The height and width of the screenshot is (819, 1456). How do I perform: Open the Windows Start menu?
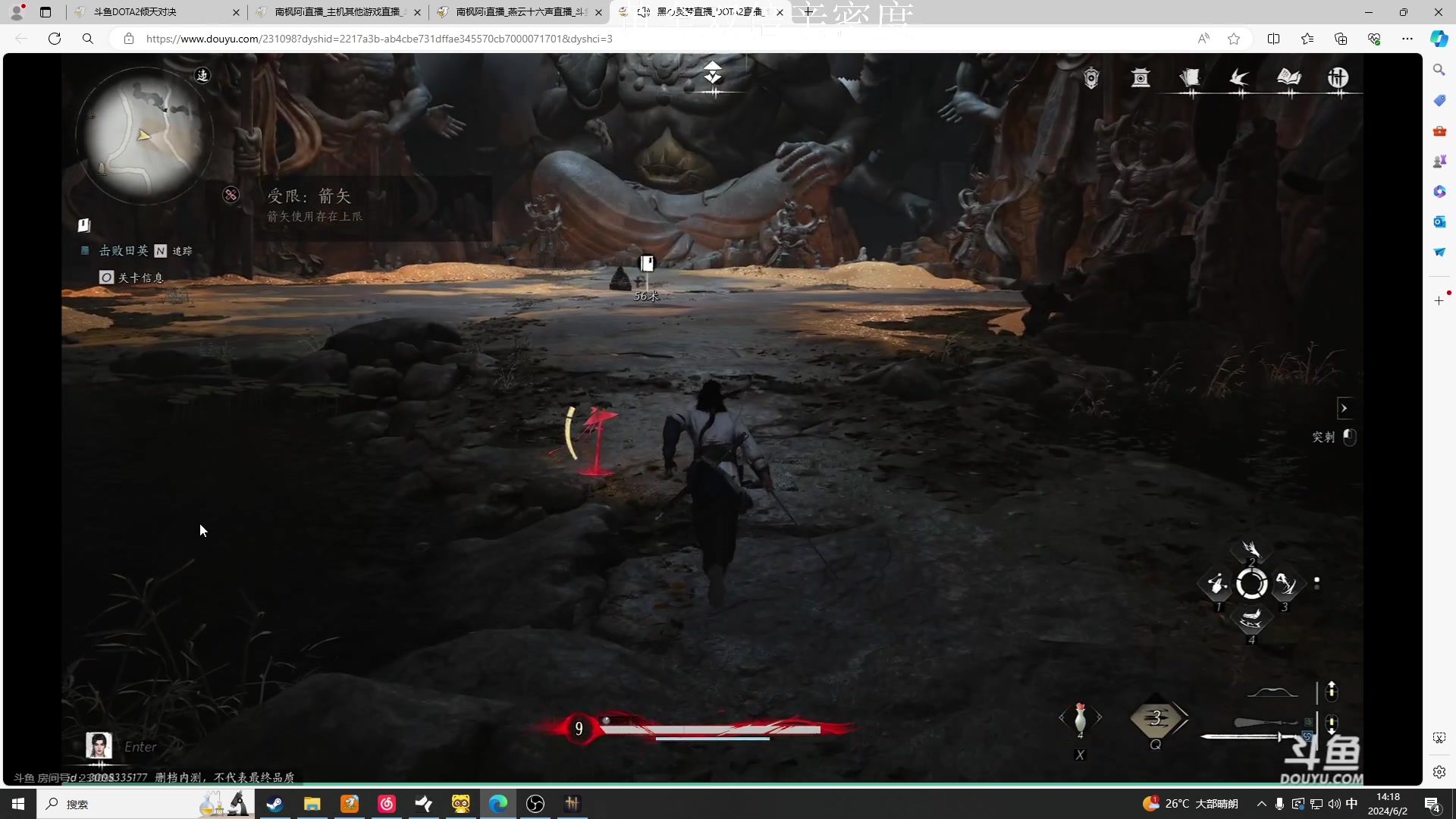pyautogui.click(x=18, y=804)
